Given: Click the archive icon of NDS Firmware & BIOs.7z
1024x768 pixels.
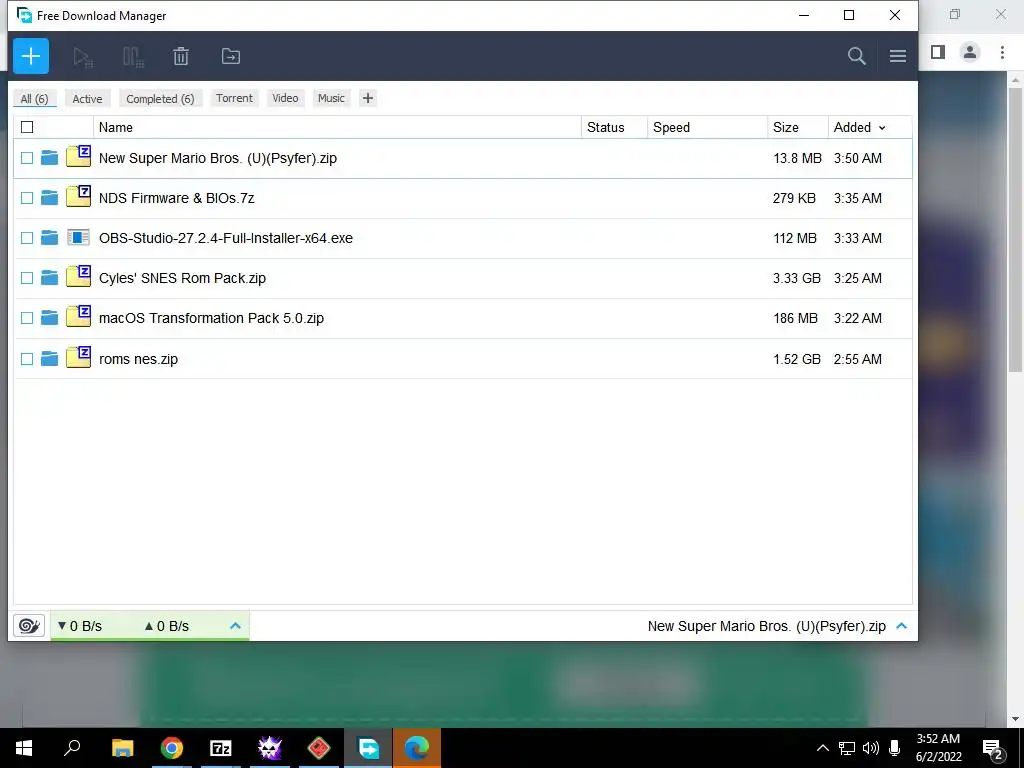Looking at the screenshot, I should pos(78,197).
